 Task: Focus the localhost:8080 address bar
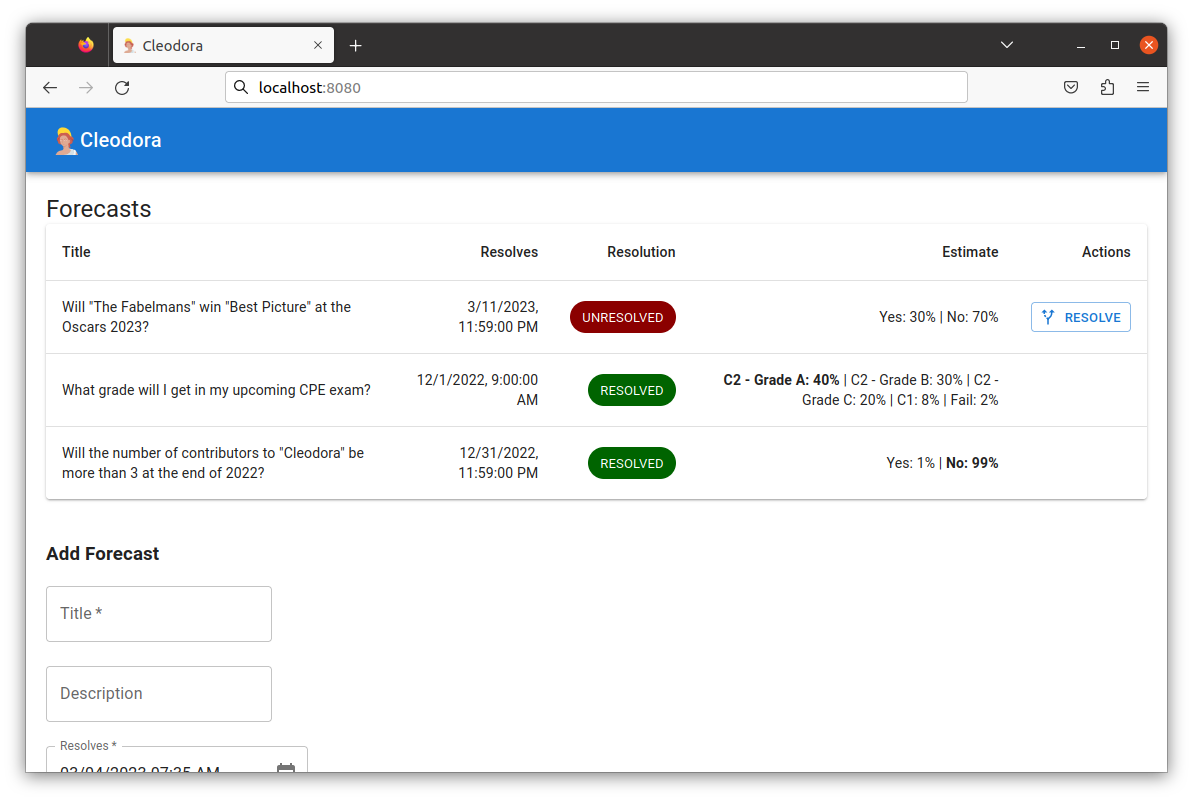[596, 87]
